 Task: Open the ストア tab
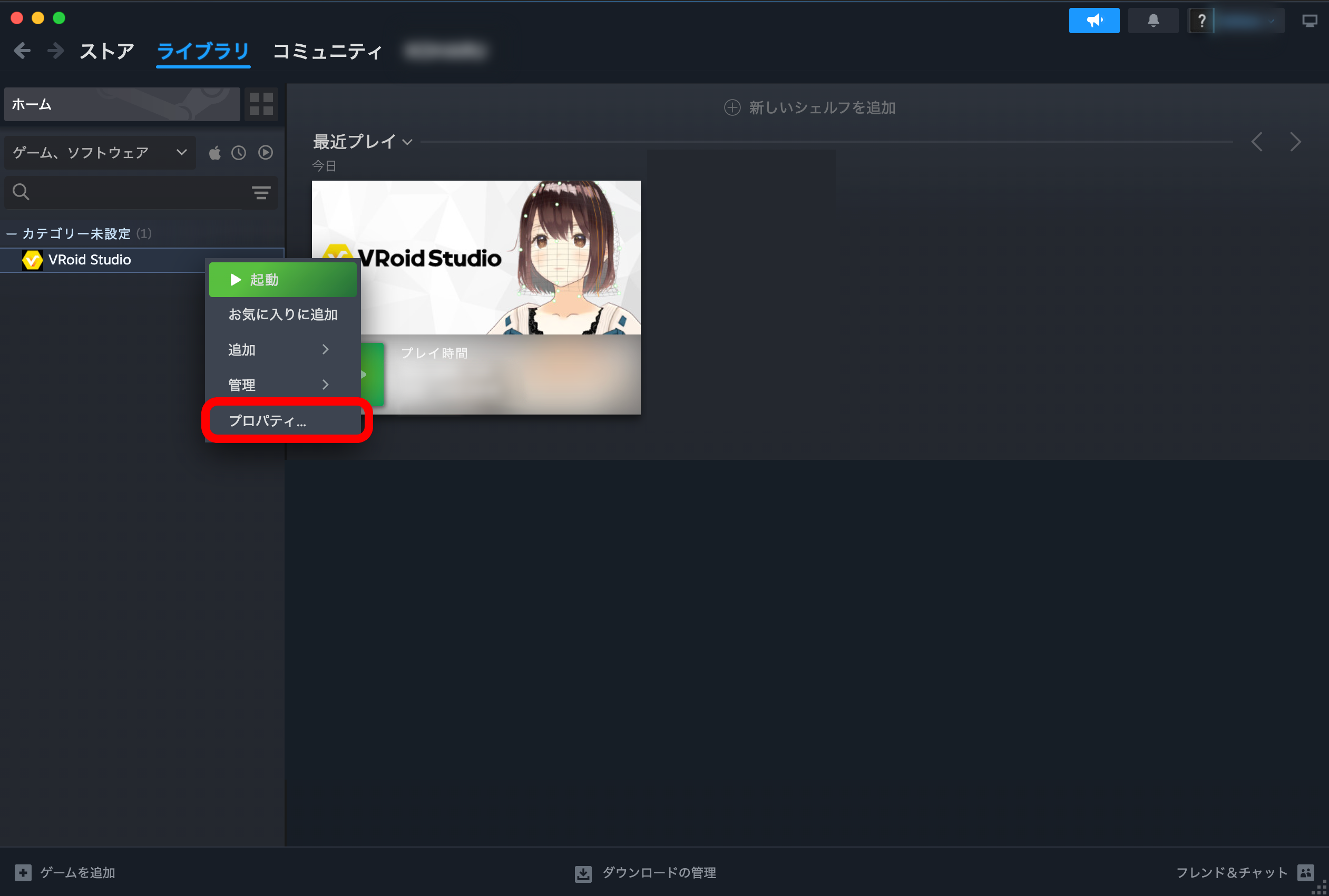107,52
